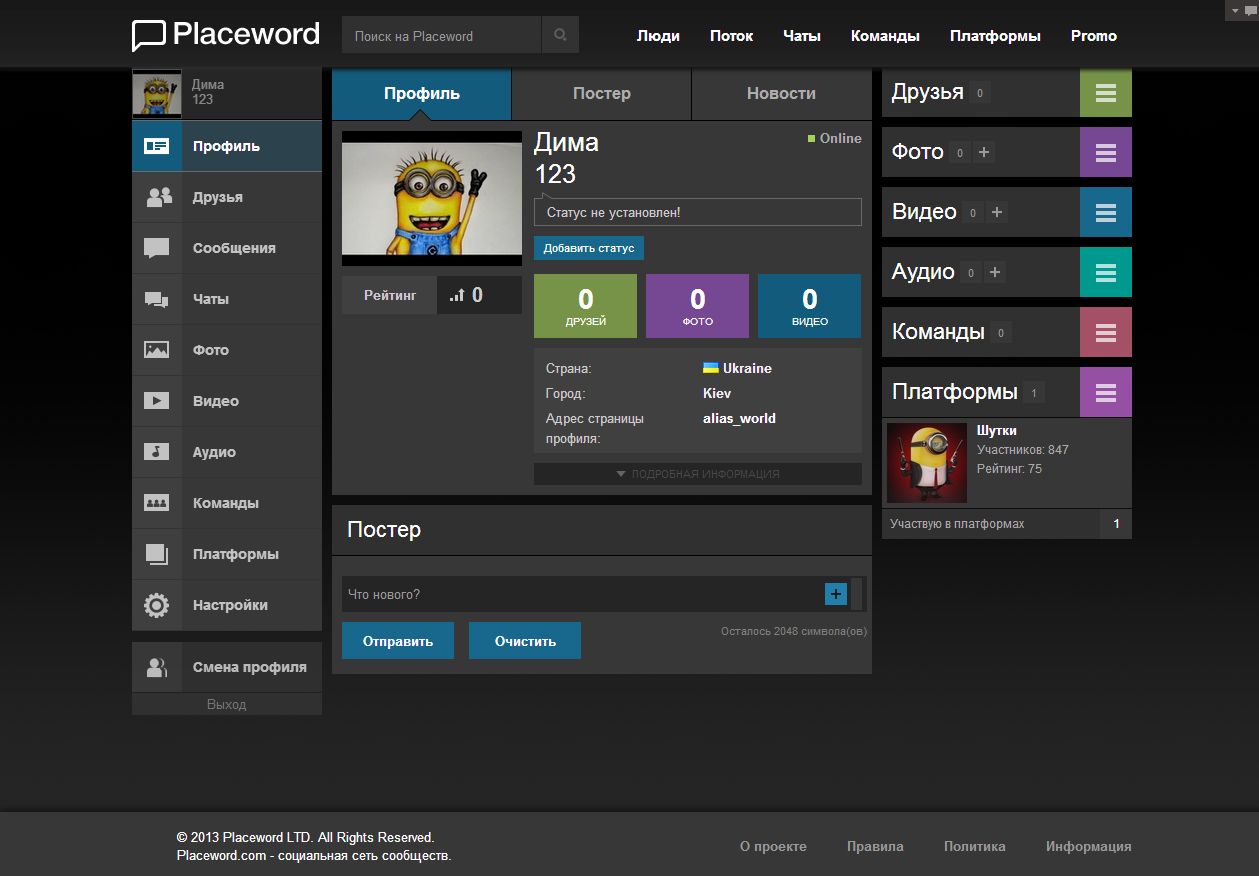Open Фото via sidebar picture icon
1259x876 pixels.
[157, 350]
